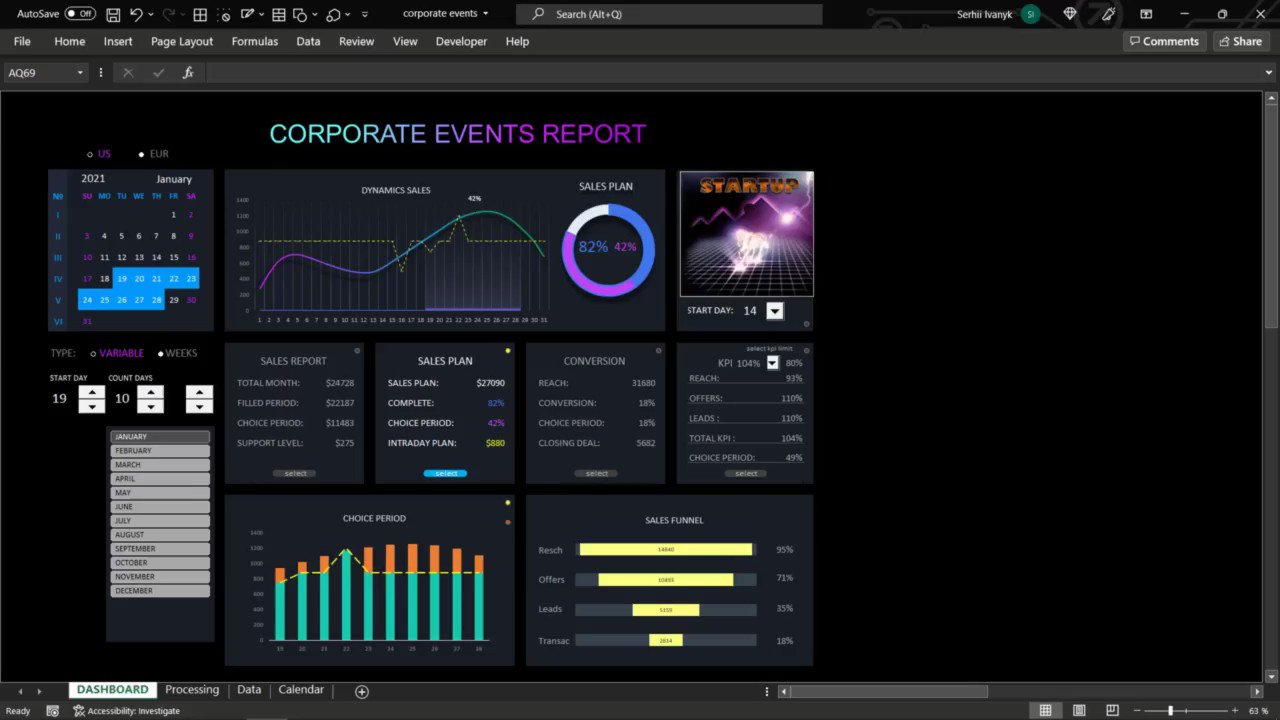The image size is (1280, 720).
Task: Click the vertical scrollbar thumb
Action: (x=1271, y=215)
